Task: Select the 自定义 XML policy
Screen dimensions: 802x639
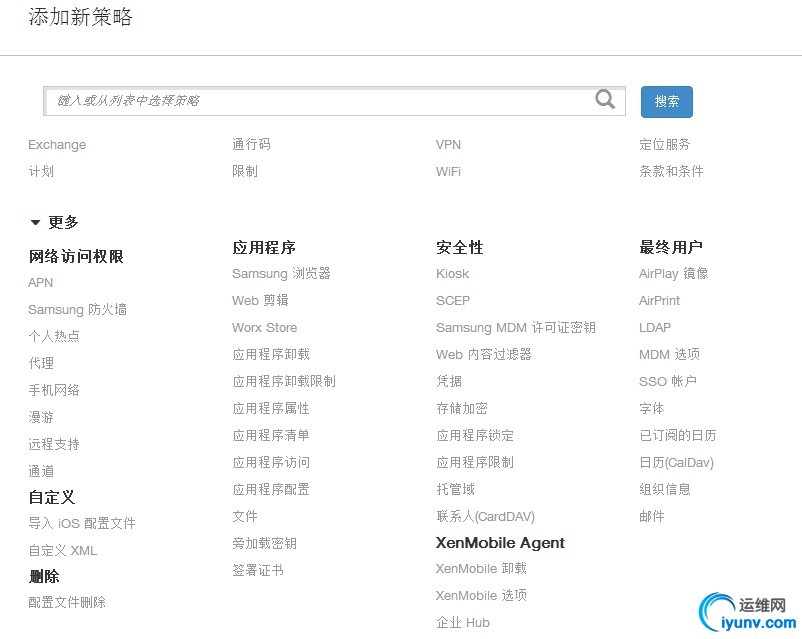Action: (x=63, y=550)
